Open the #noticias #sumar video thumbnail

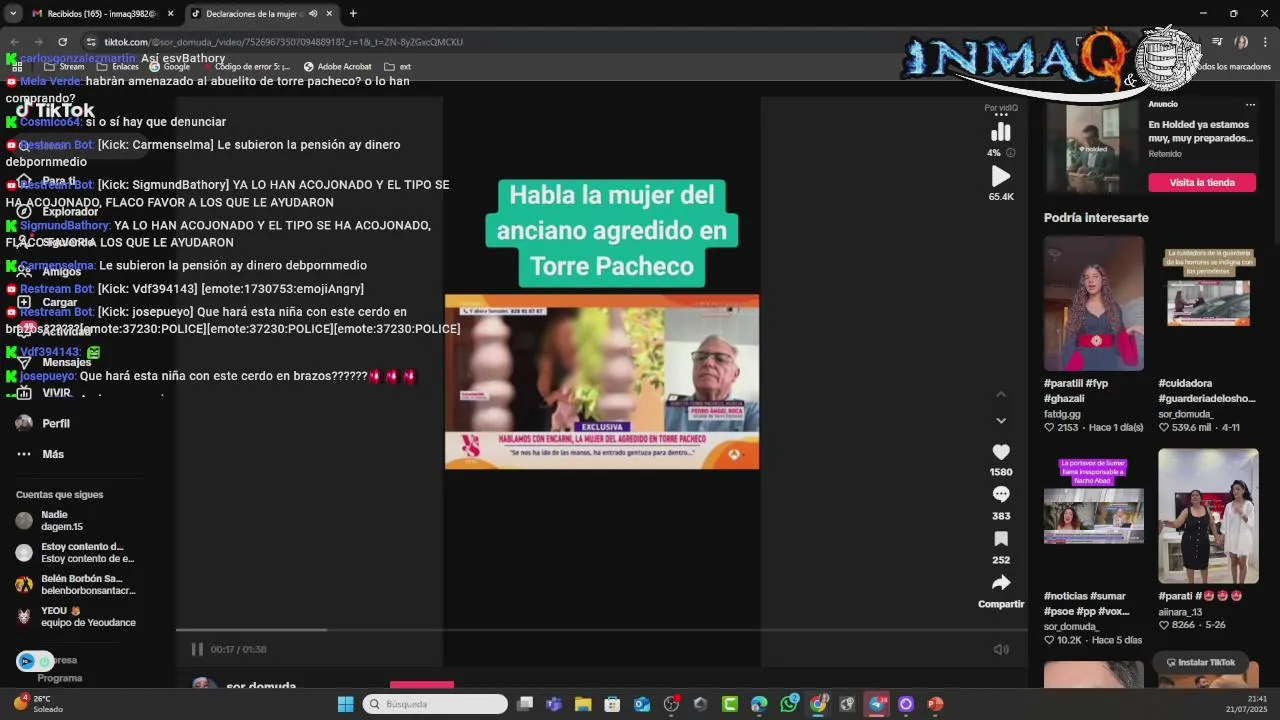click(1094, 516)
